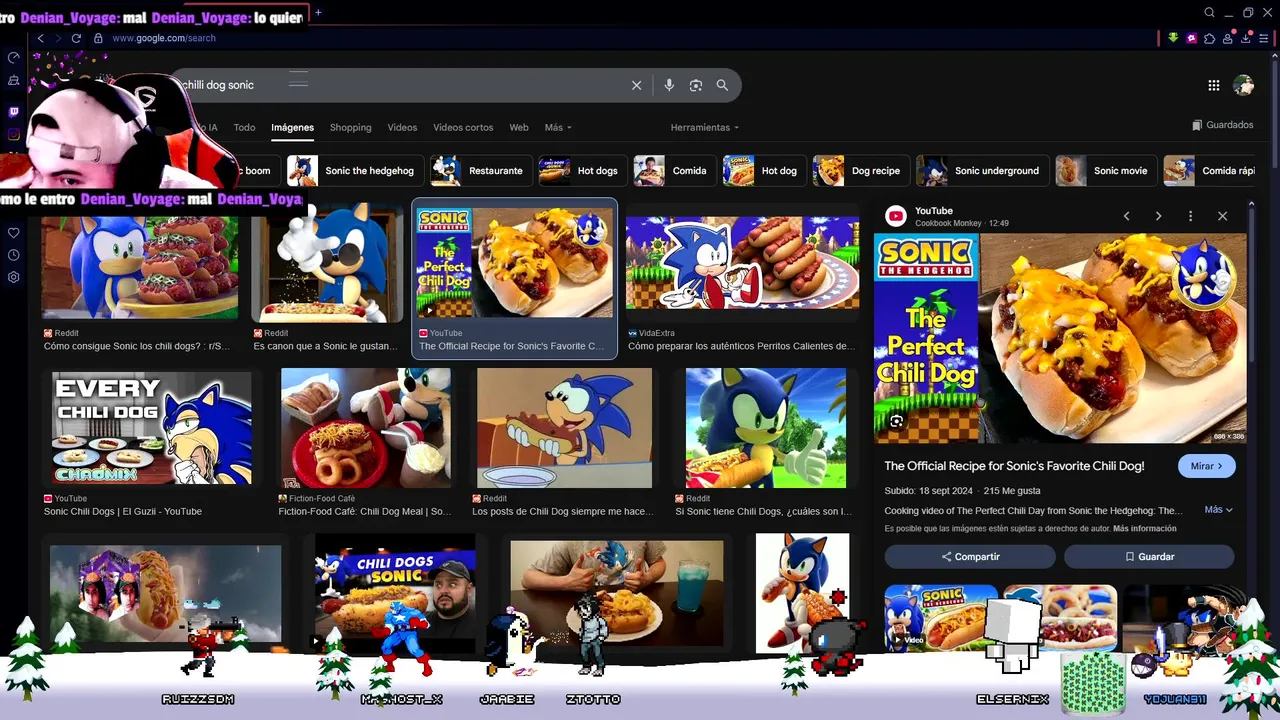
Task: Click 'Los posts de Chili Dog siempre me hace...'
Action: pos(563,511)
